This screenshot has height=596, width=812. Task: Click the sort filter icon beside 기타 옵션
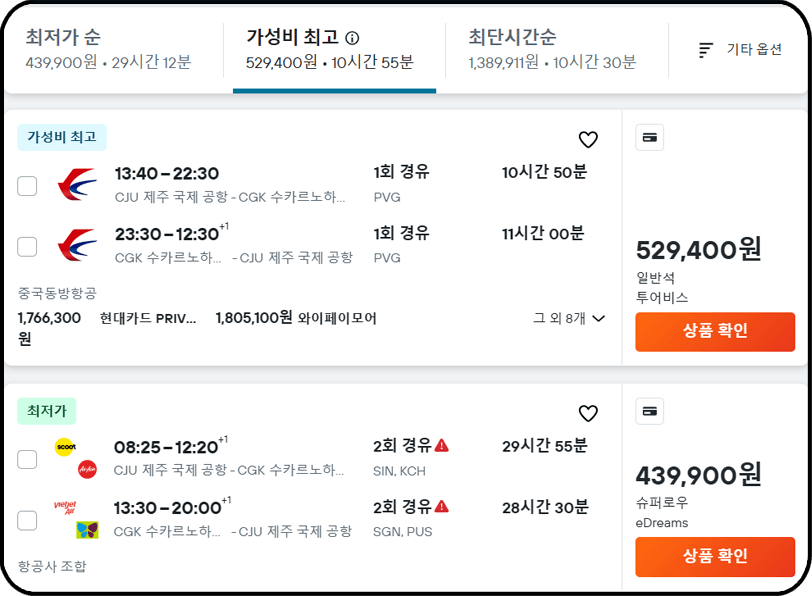click(x=705, y=50)
